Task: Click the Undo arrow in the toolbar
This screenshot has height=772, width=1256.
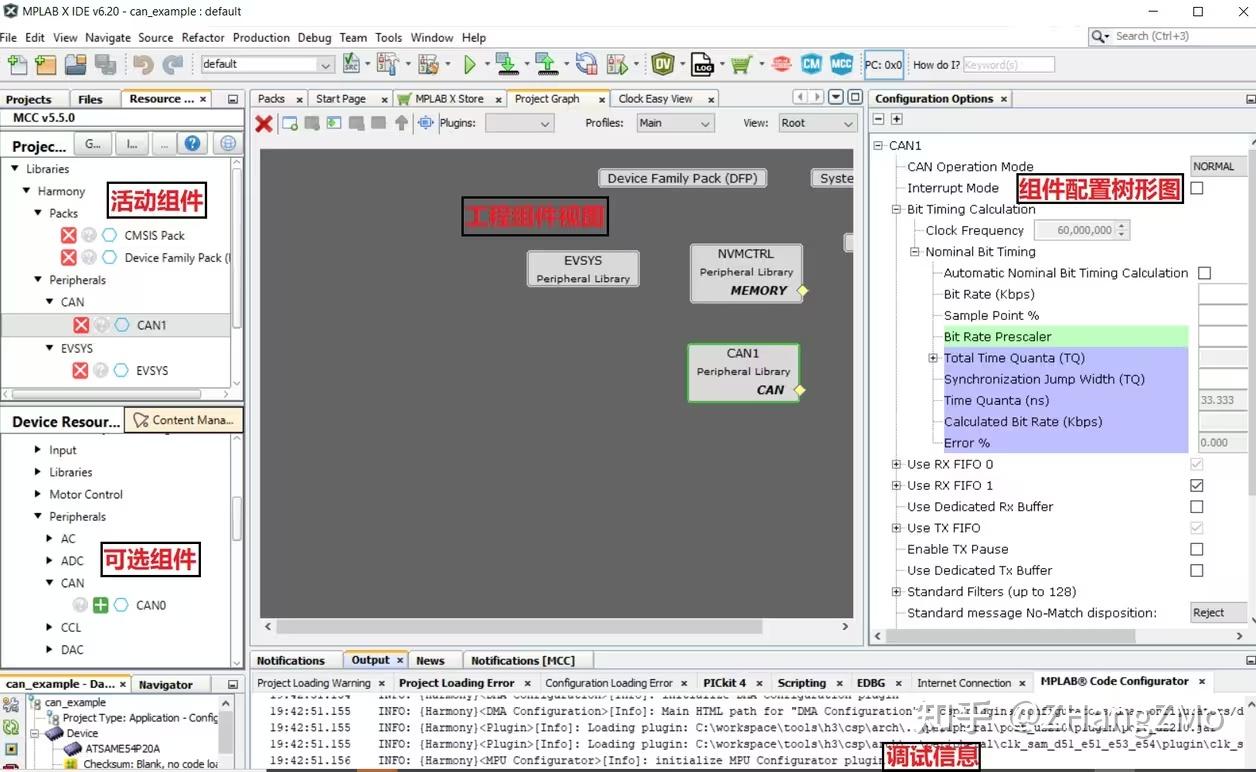Action: [142, 65]
